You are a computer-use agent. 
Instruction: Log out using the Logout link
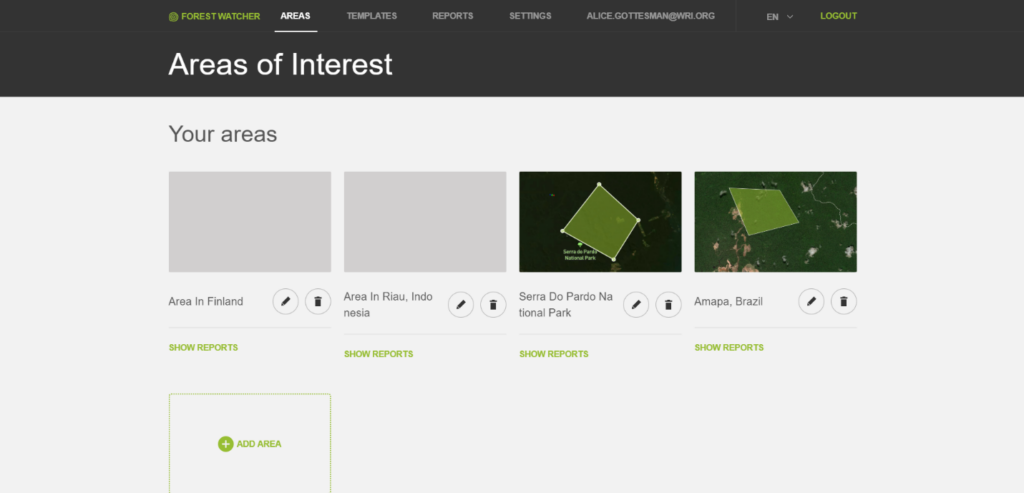coord(839,16)
